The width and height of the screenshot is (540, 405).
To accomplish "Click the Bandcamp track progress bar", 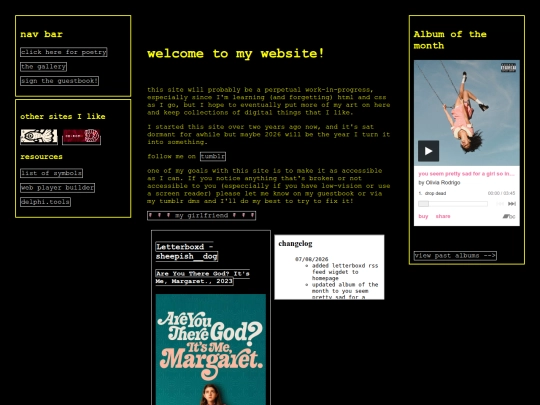I will point(453,204).
